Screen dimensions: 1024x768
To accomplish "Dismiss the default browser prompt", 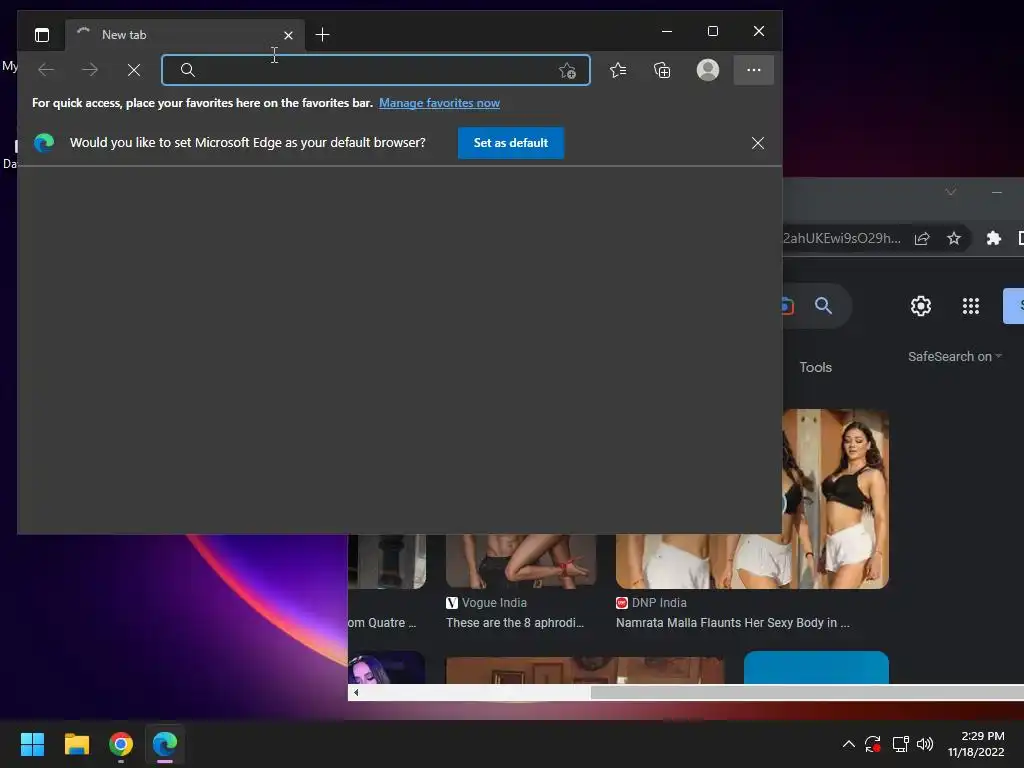I will [x=758, y=143].
